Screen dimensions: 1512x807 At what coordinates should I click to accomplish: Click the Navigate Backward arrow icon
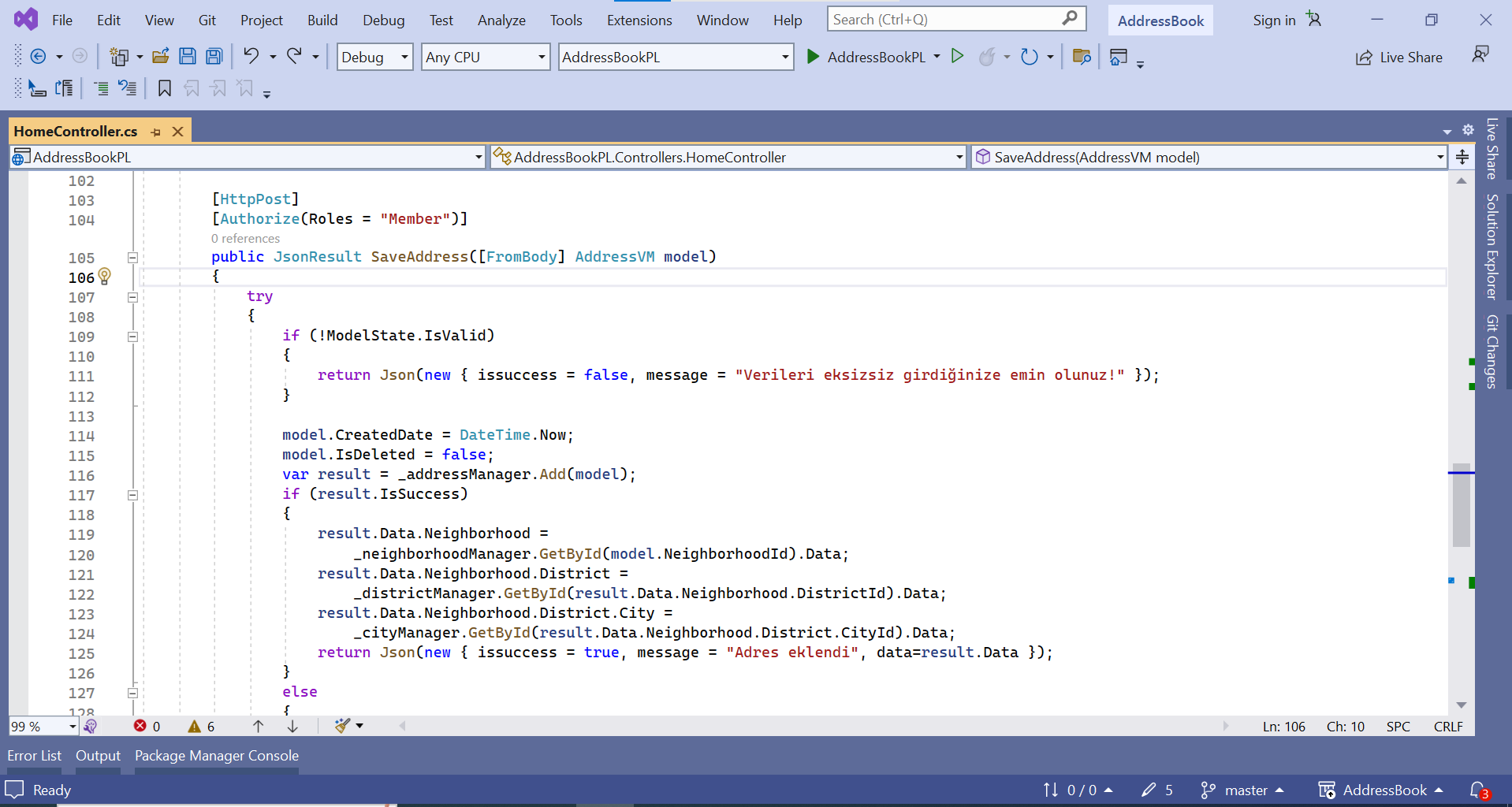(x=39, y=56)
